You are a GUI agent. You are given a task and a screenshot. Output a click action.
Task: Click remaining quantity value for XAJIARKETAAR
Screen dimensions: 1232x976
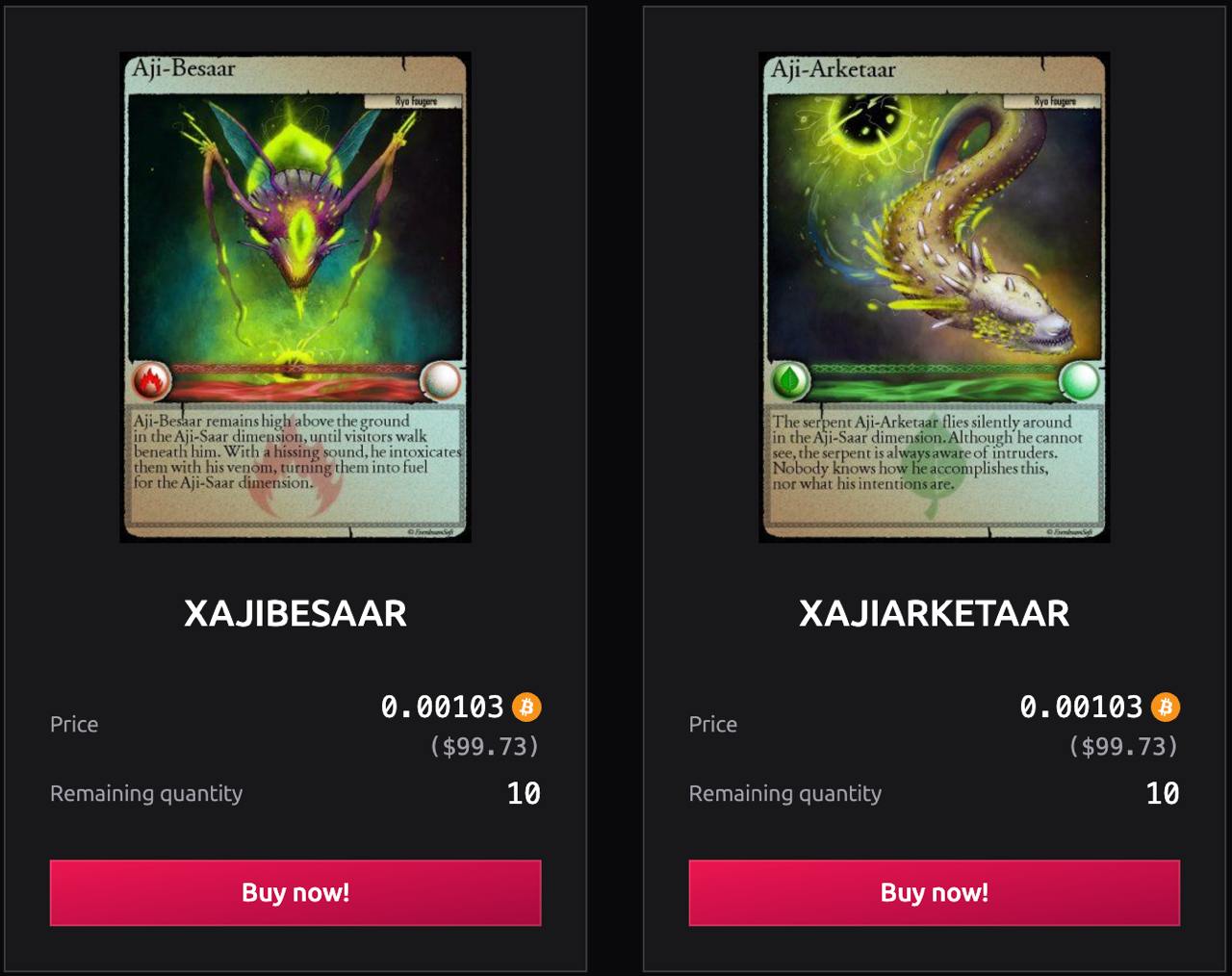click(x=1163, y=793)
